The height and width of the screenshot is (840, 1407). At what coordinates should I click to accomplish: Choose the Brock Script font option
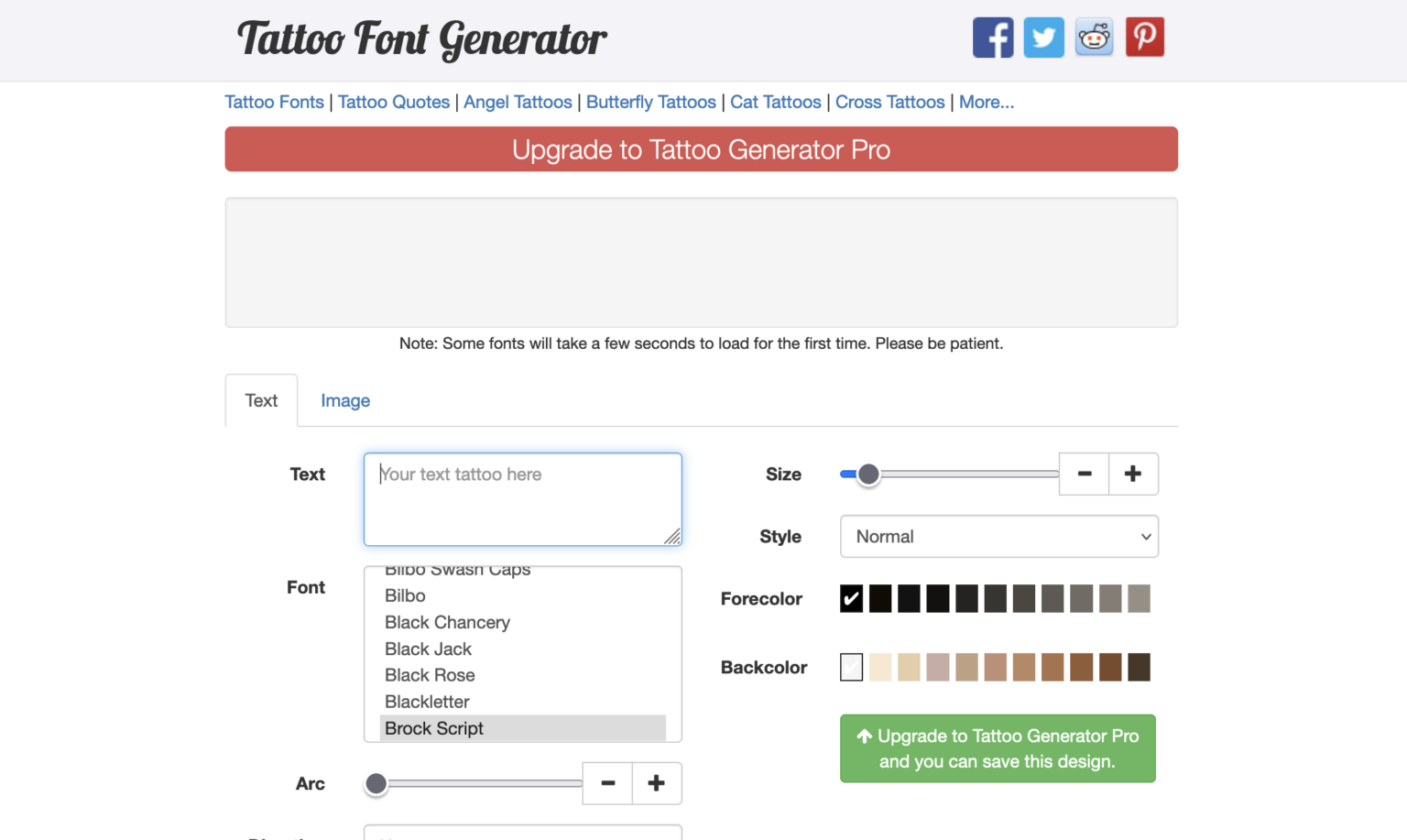coord(434,728)
